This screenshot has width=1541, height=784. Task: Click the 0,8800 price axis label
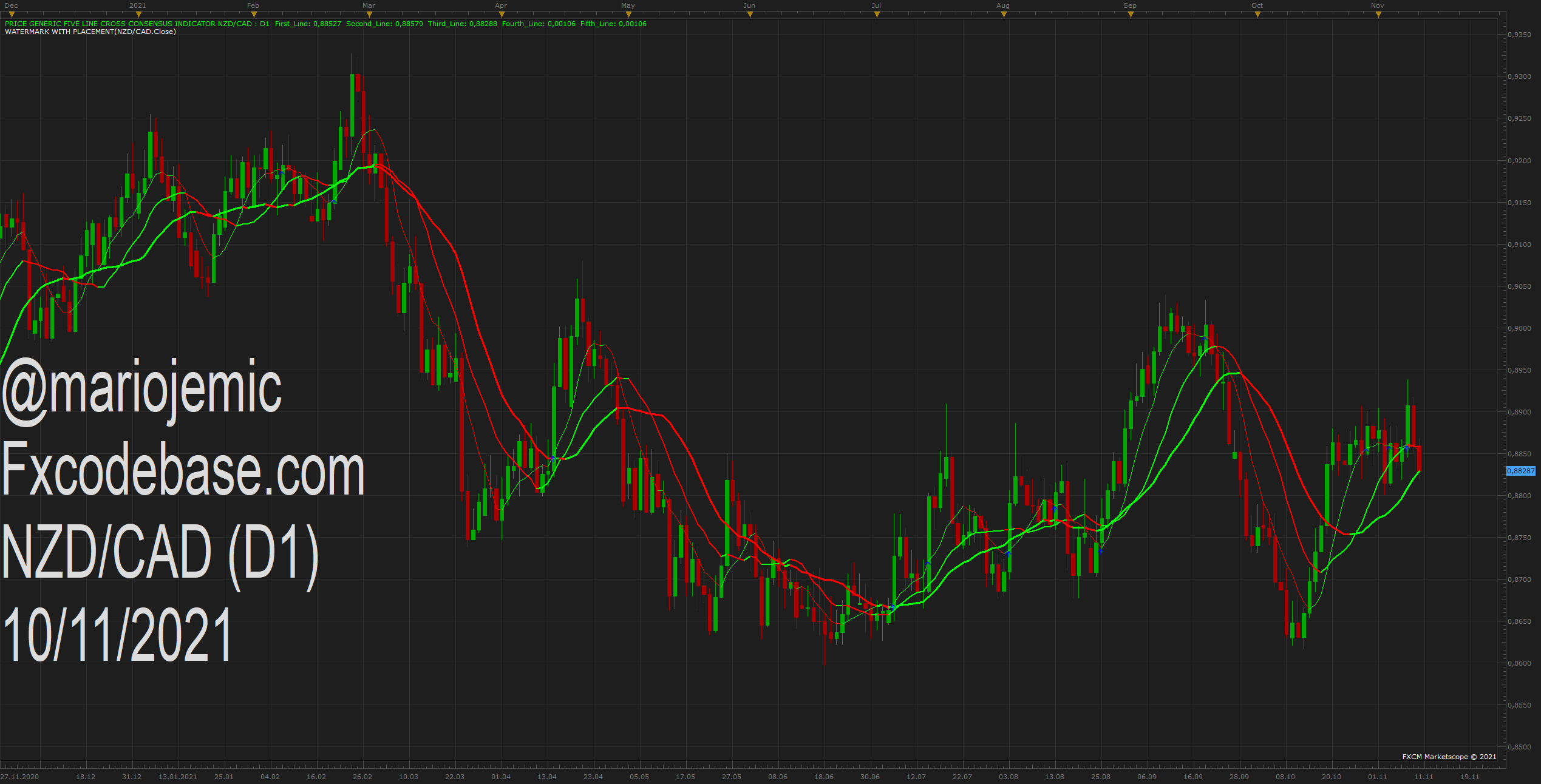point(1520,496)
